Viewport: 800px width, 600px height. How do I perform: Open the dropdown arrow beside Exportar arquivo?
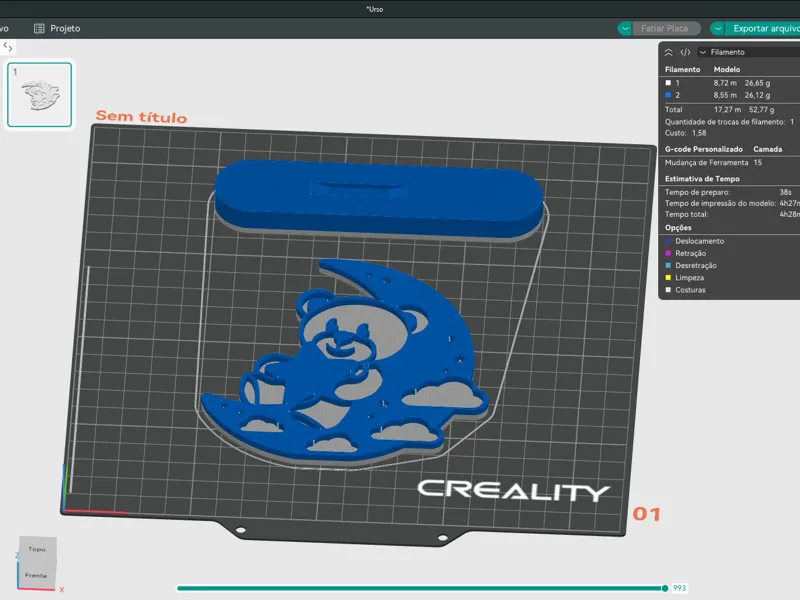[717, 29]
